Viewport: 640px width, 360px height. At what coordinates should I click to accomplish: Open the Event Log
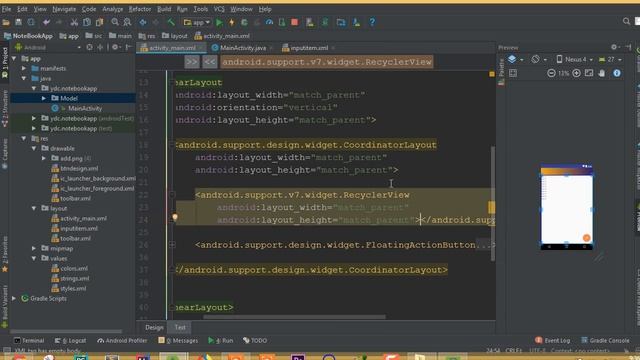click(x=552, y=340)
